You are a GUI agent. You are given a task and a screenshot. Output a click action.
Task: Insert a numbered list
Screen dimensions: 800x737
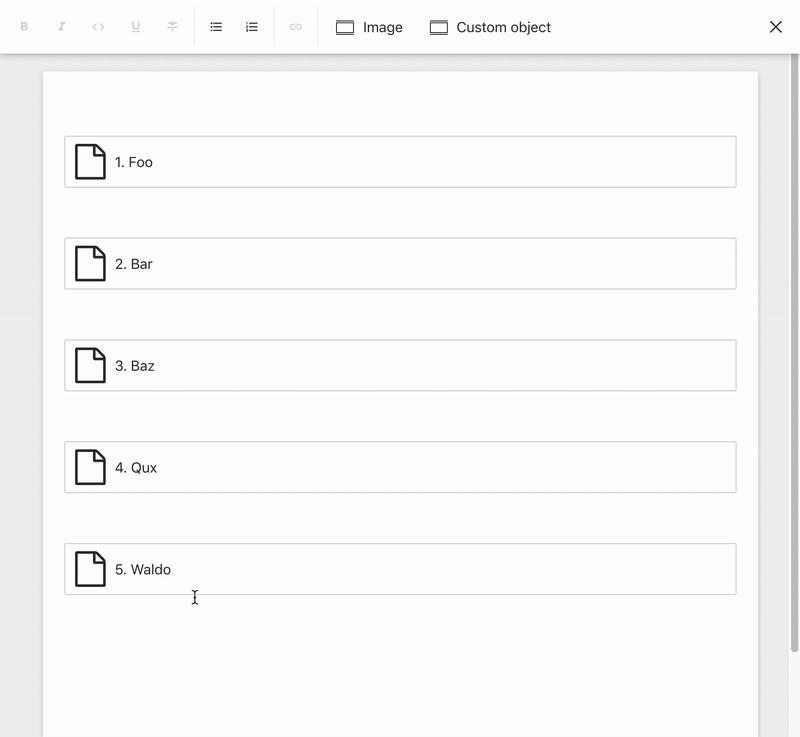pos(252,27)
